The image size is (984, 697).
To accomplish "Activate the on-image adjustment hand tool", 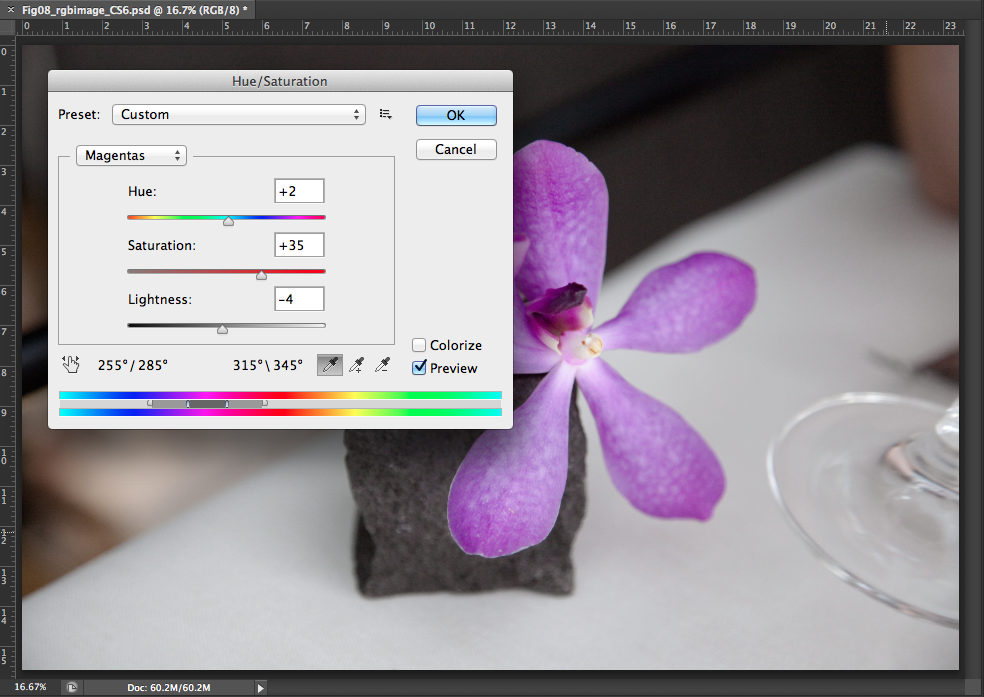I will click(x=69, y=365).
